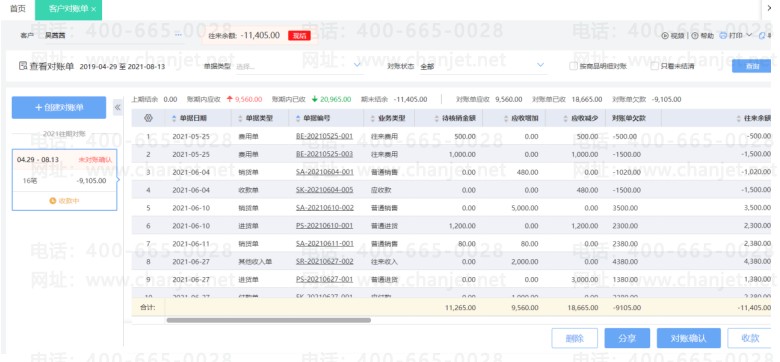Open customer picker ellipsis next to 吴茜茜
The width and height of the screenshot is (780, 362).
tap(179, 35)
